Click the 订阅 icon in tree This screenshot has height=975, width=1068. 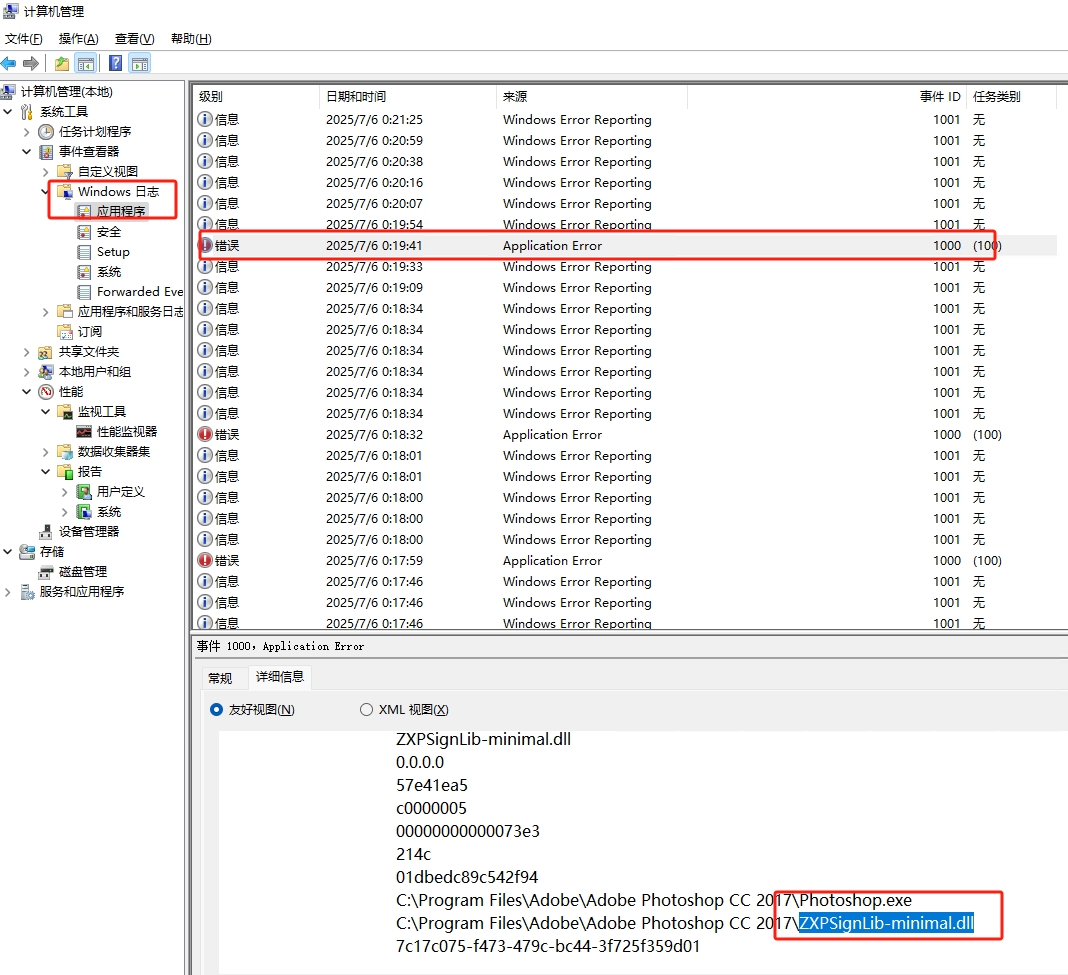point(65,331)
